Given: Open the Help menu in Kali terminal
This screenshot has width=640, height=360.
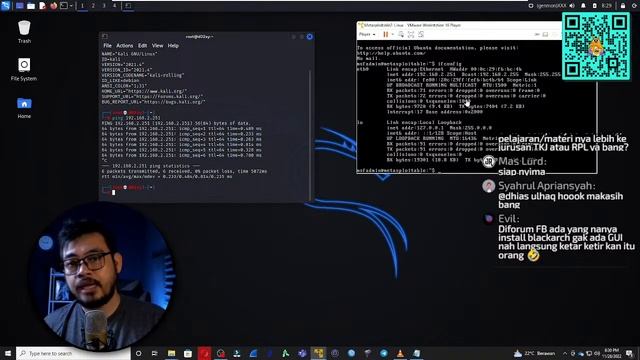Looking at the screenshot, I should [173, 46].
